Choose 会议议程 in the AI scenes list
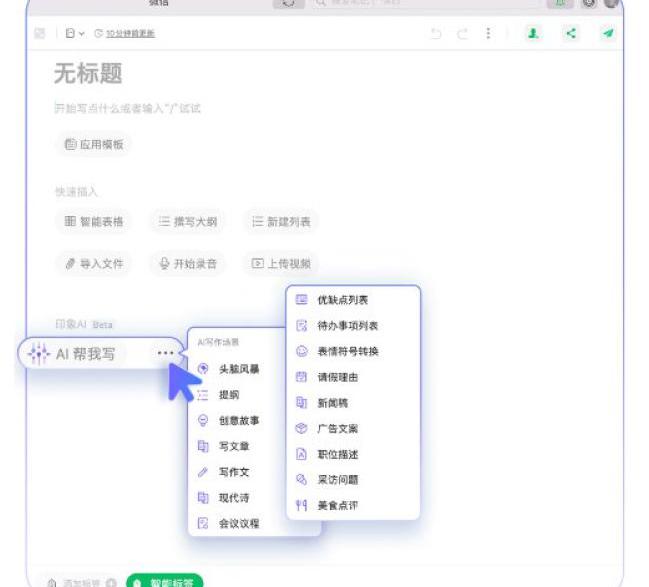 coord(239,523)
